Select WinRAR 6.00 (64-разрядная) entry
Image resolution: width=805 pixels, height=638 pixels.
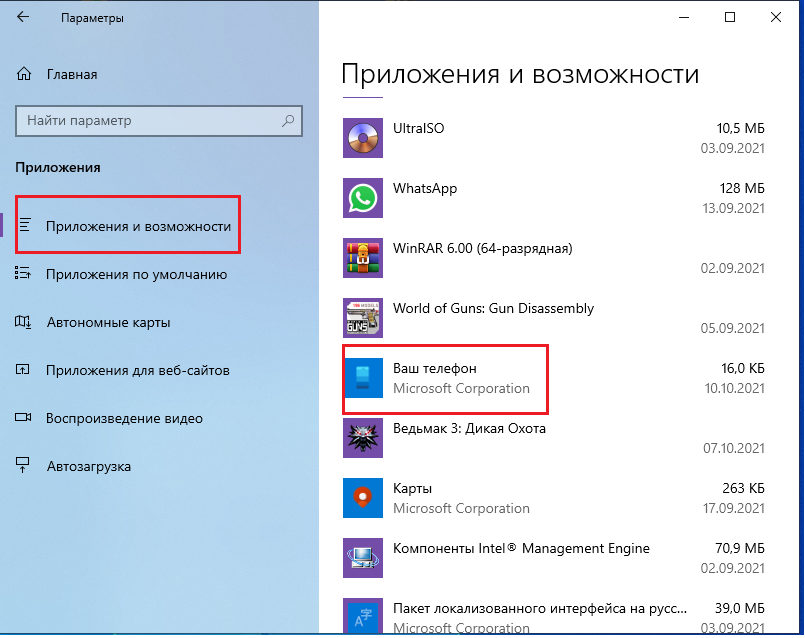483,248
